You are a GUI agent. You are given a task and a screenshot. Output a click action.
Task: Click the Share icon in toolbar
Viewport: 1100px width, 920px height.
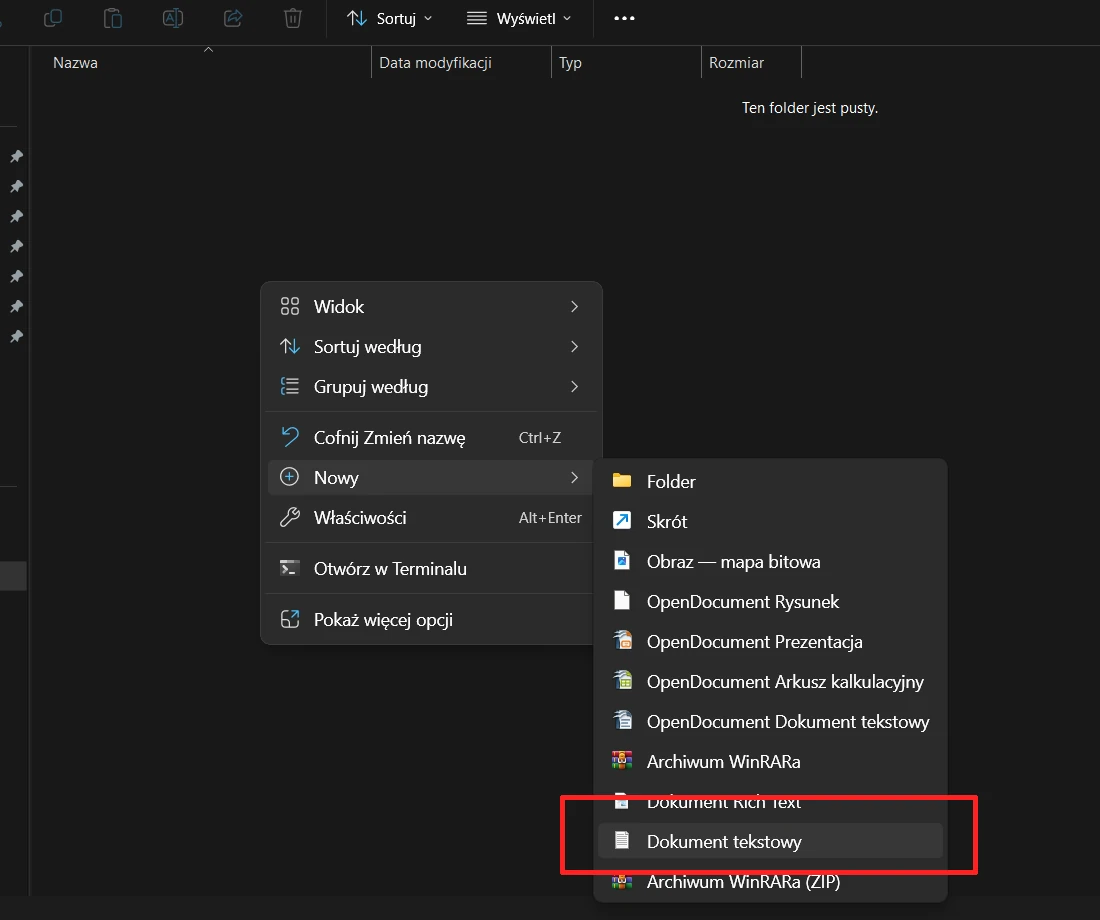pos(233,18)
